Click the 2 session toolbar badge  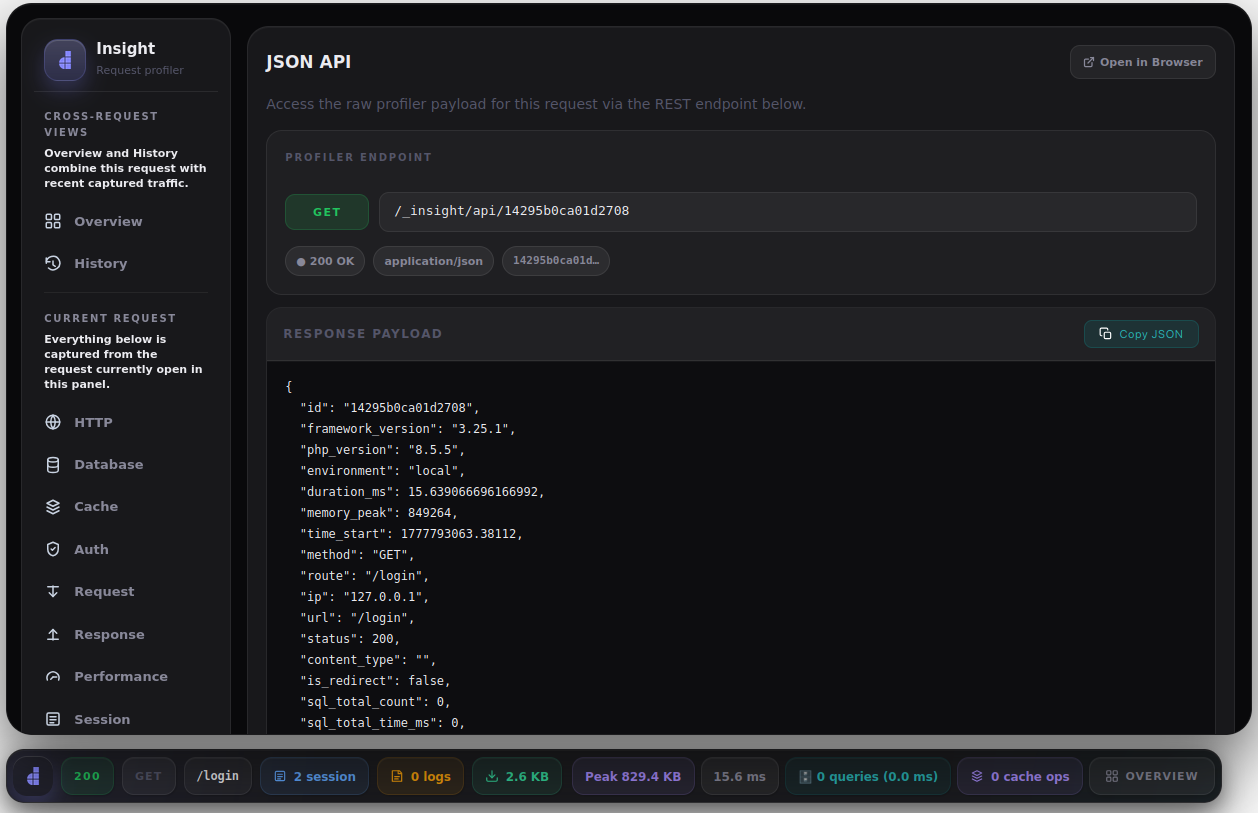(x=314, y=776)
